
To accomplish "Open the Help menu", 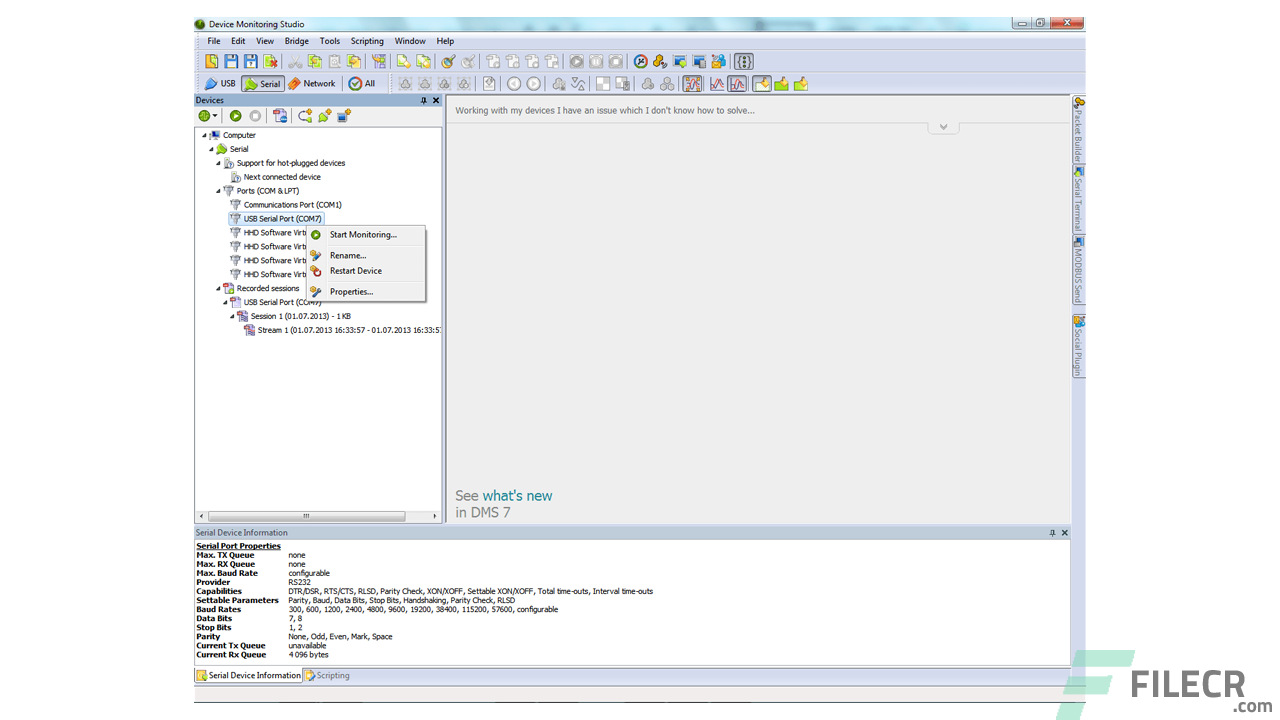I will coord(445,41).
